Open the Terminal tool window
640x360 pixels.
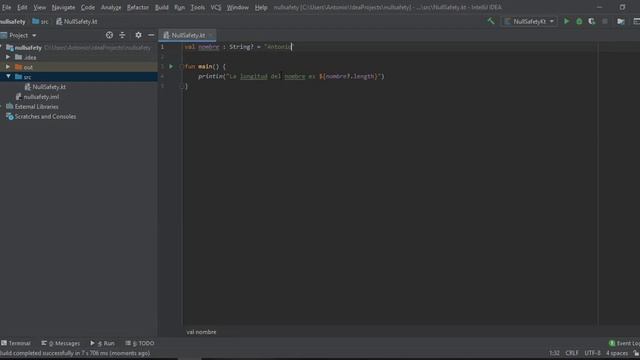click(x=16, y=343)
